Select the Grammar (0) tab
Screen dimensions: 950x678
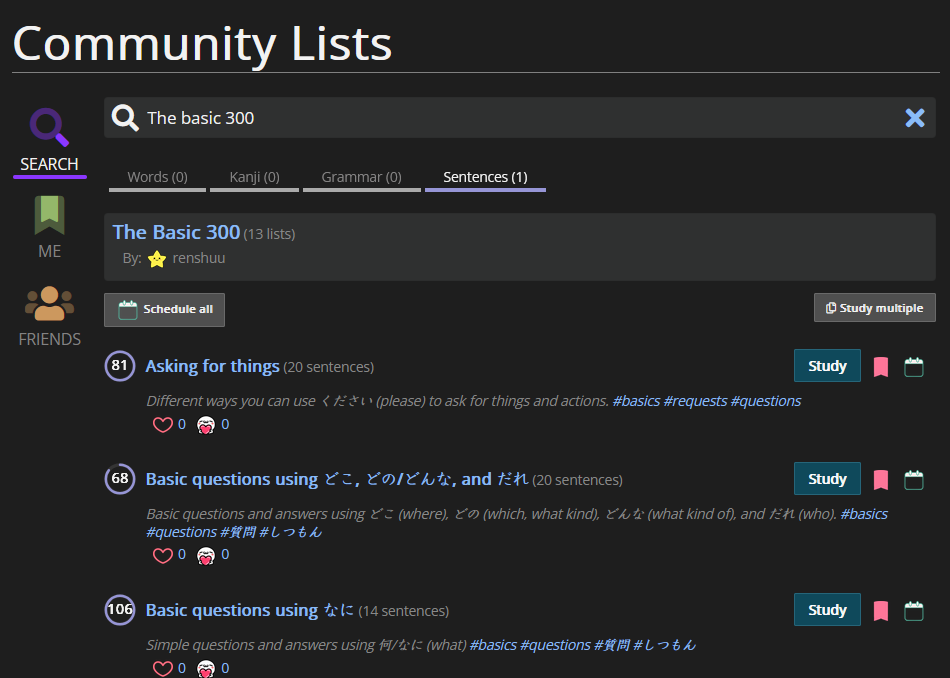362,178
